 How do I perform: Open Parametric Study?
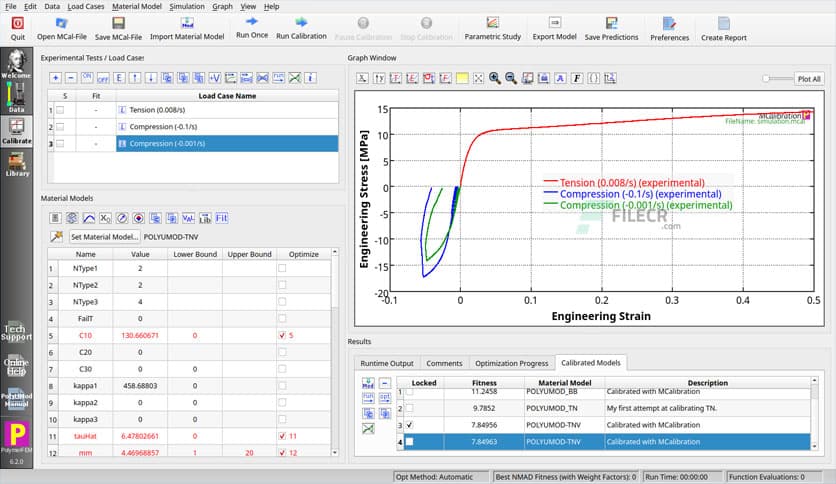coord(492,28)
